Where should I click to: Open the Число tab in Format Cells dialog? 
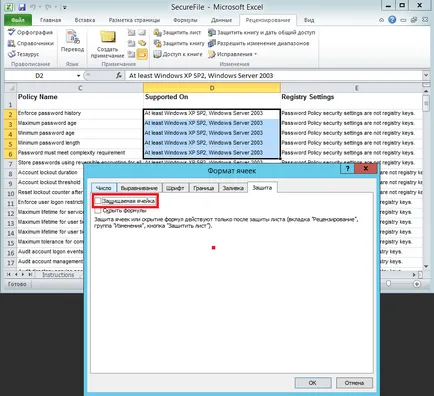(x=103, y=188)
